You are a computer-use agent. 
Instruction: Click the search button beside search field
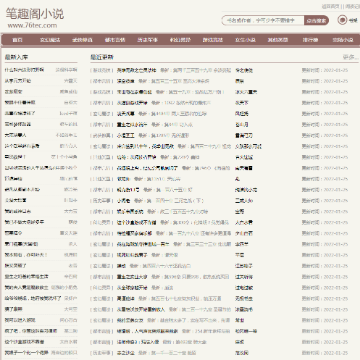click(x=316, y=20)
